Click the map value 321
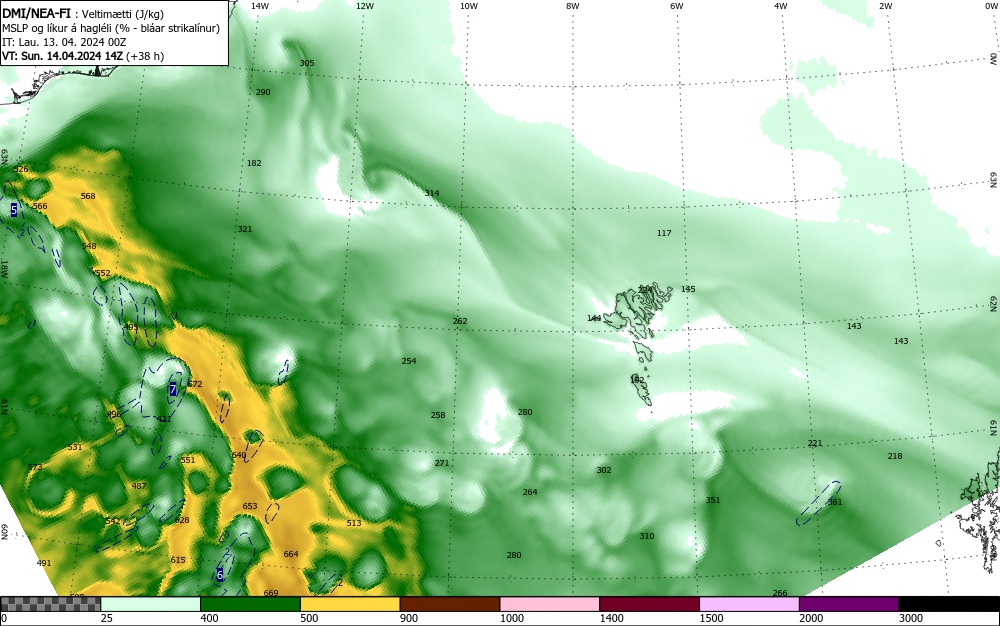 [245, 229]
